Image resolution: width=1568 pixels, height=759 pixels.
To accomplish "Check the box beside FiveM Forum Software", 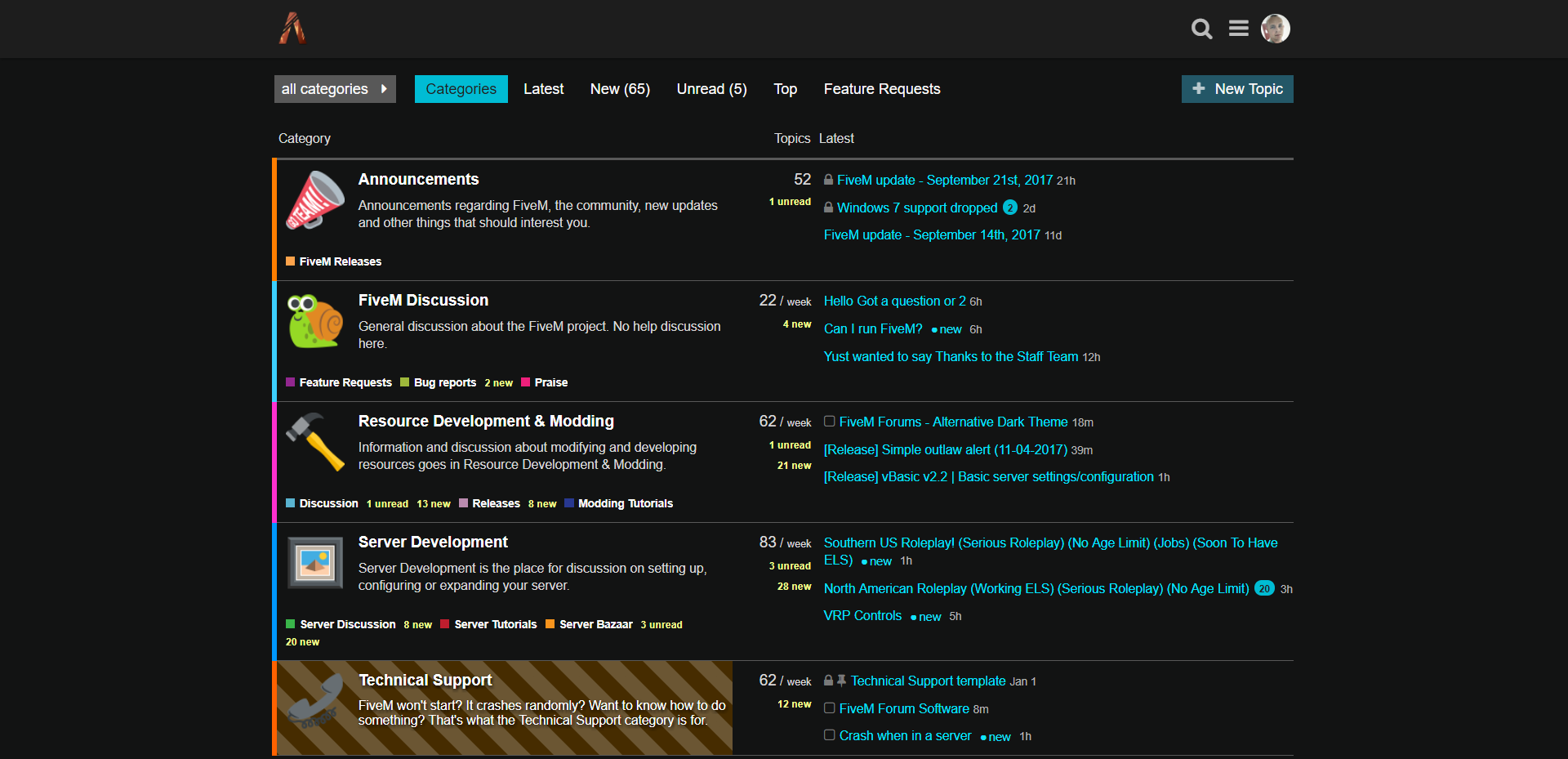I will [x=829, y=708].
